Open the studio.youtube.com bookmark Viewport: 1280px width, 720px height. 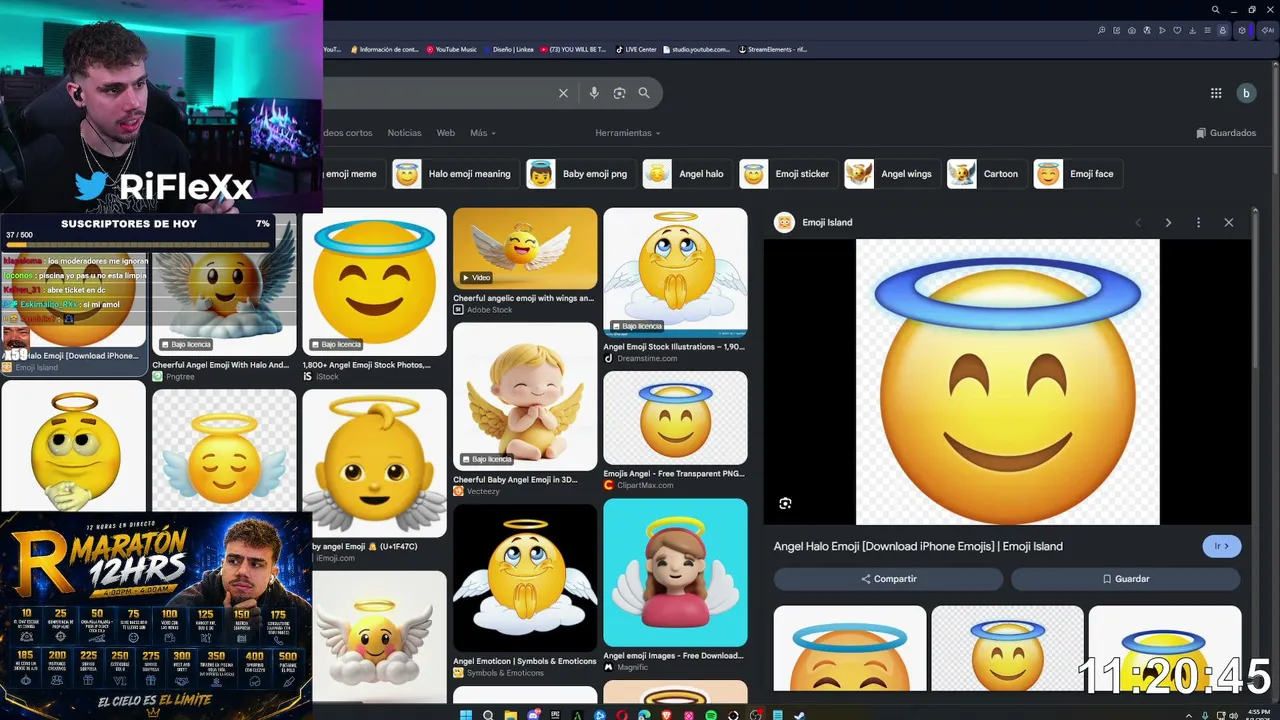pyautogui.click(x=696, y=49)
